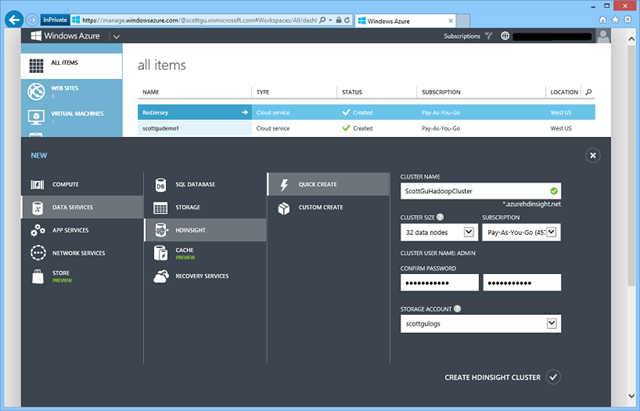Close the Windows Azure browser tab

point(450,21)
